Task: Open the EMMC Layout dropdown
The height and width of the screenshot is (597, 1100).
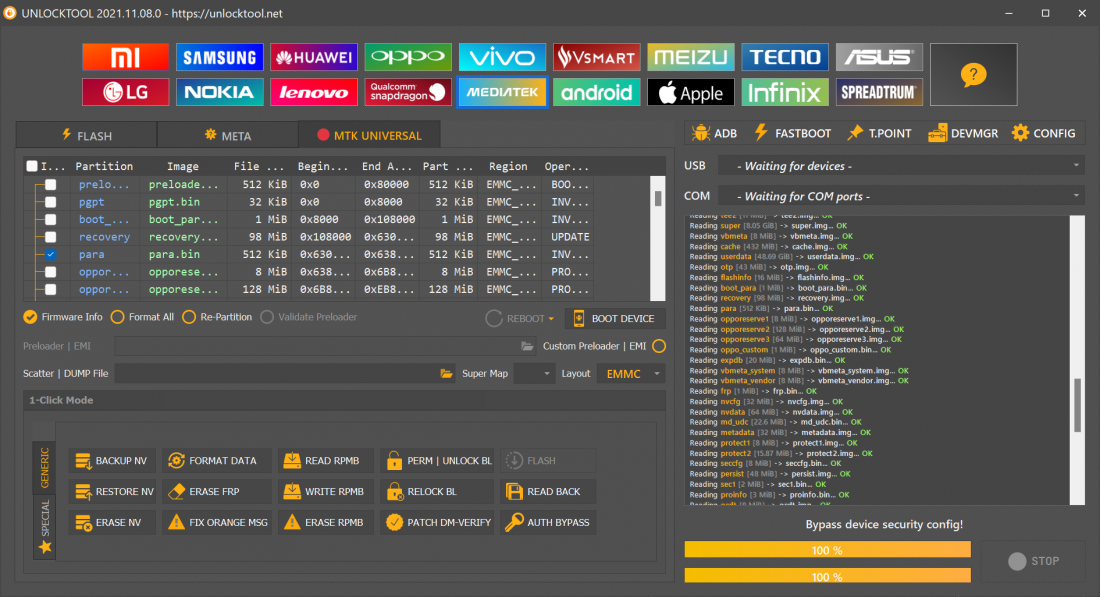Action: (631, 374)
